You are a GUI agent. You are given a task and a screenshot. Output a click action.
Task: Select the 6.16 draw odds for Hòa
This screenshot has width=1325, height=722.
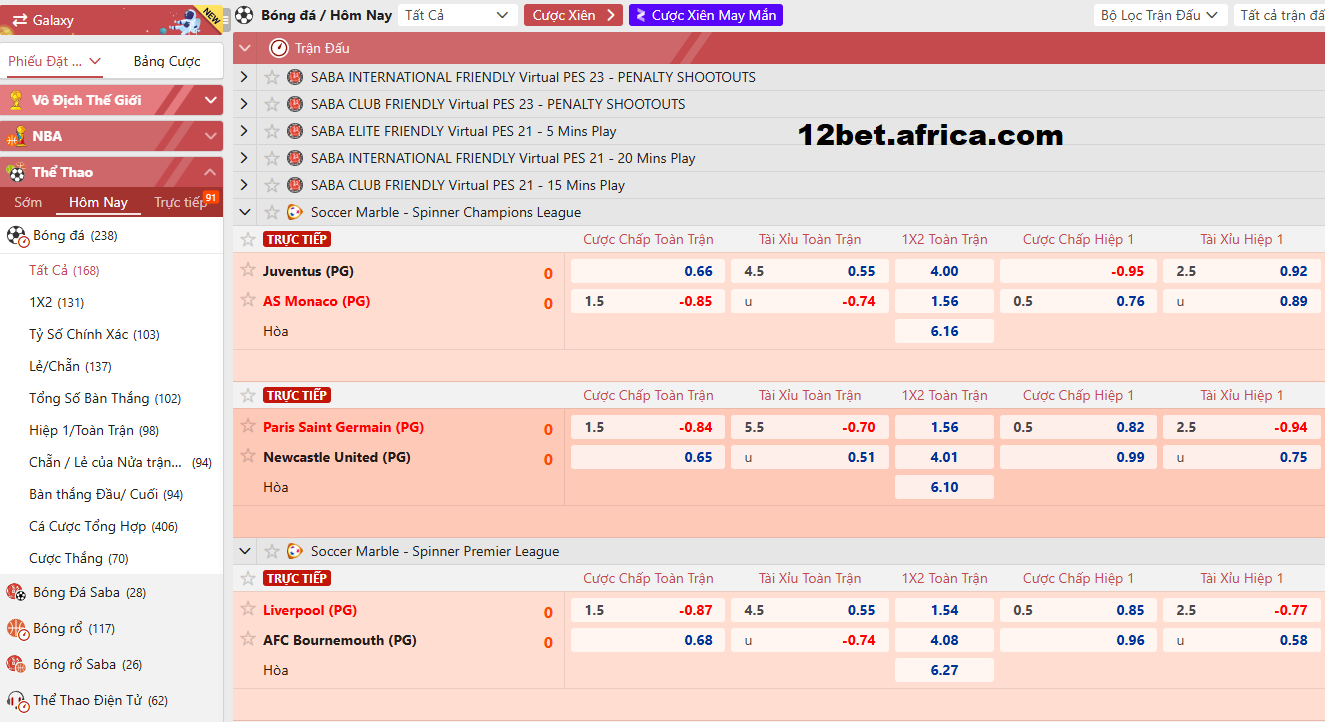944,330
